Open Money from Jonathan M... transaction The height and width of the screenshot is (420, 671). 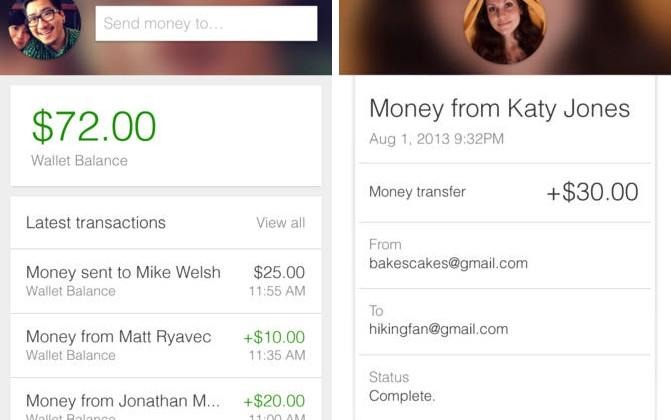[x=166, y=399]
